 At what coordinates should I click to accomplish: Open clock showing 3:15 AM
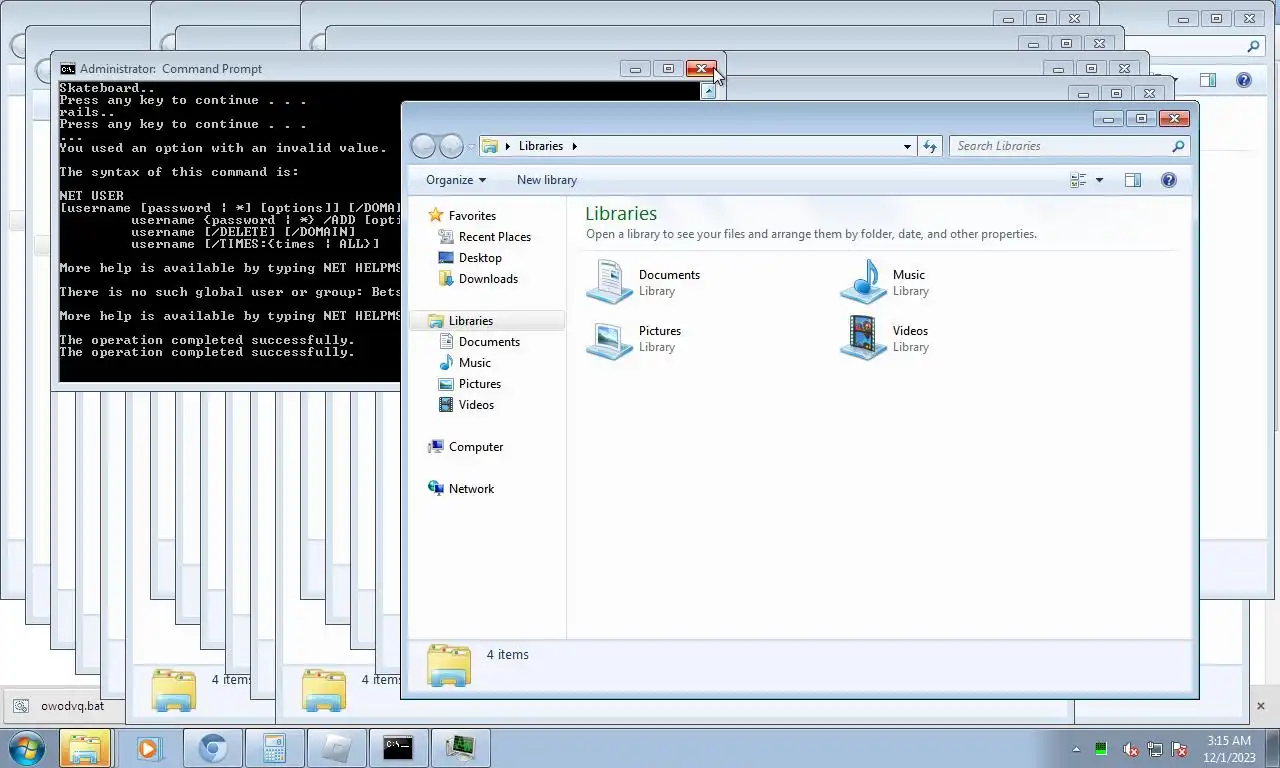click(1229, 749)
